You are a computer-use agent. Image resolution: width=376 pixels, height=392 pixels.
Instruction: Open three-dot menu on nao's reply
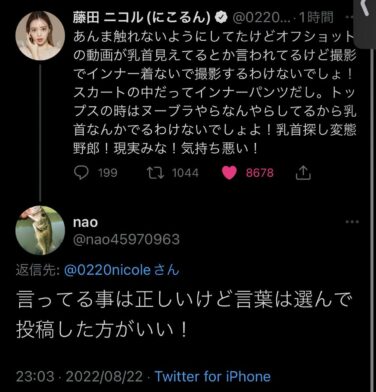(352, 222)
